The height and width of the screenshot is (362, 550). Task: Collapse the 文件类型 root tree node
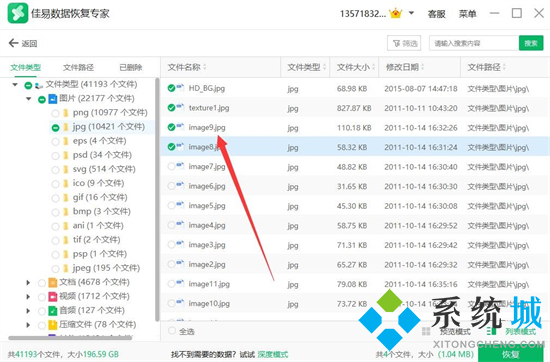click(15, 85)
